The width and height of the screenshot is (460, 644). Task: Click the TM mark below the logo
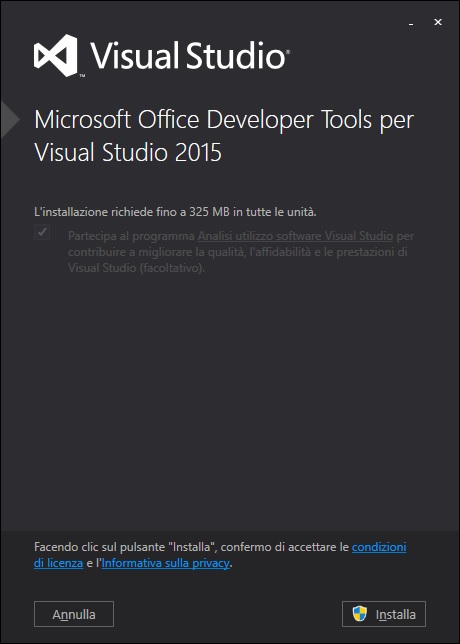pyautogui.click(x=82, y=76)
